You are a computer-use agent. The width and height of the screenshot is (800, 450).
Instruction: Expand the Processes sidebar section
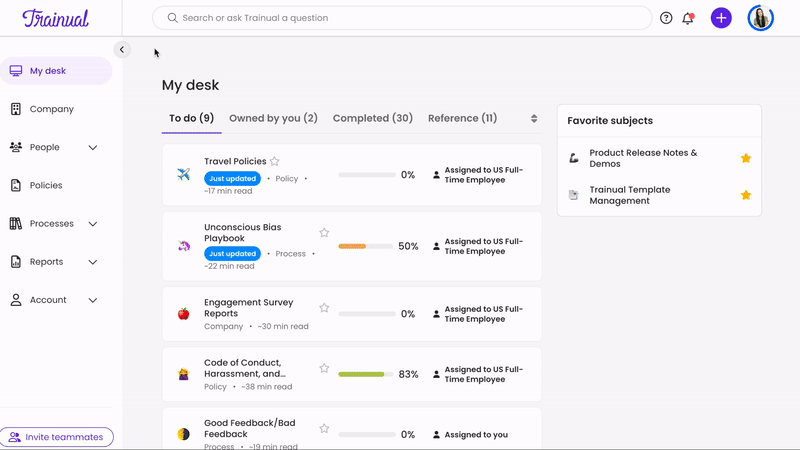[x=93, y=224]
